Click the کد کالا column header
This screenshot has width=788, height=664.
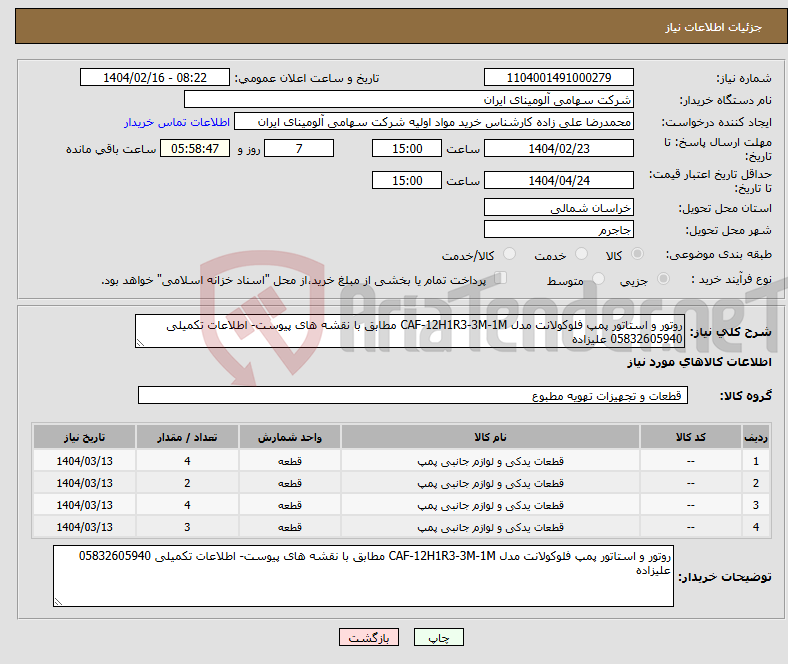pos(691,437)
